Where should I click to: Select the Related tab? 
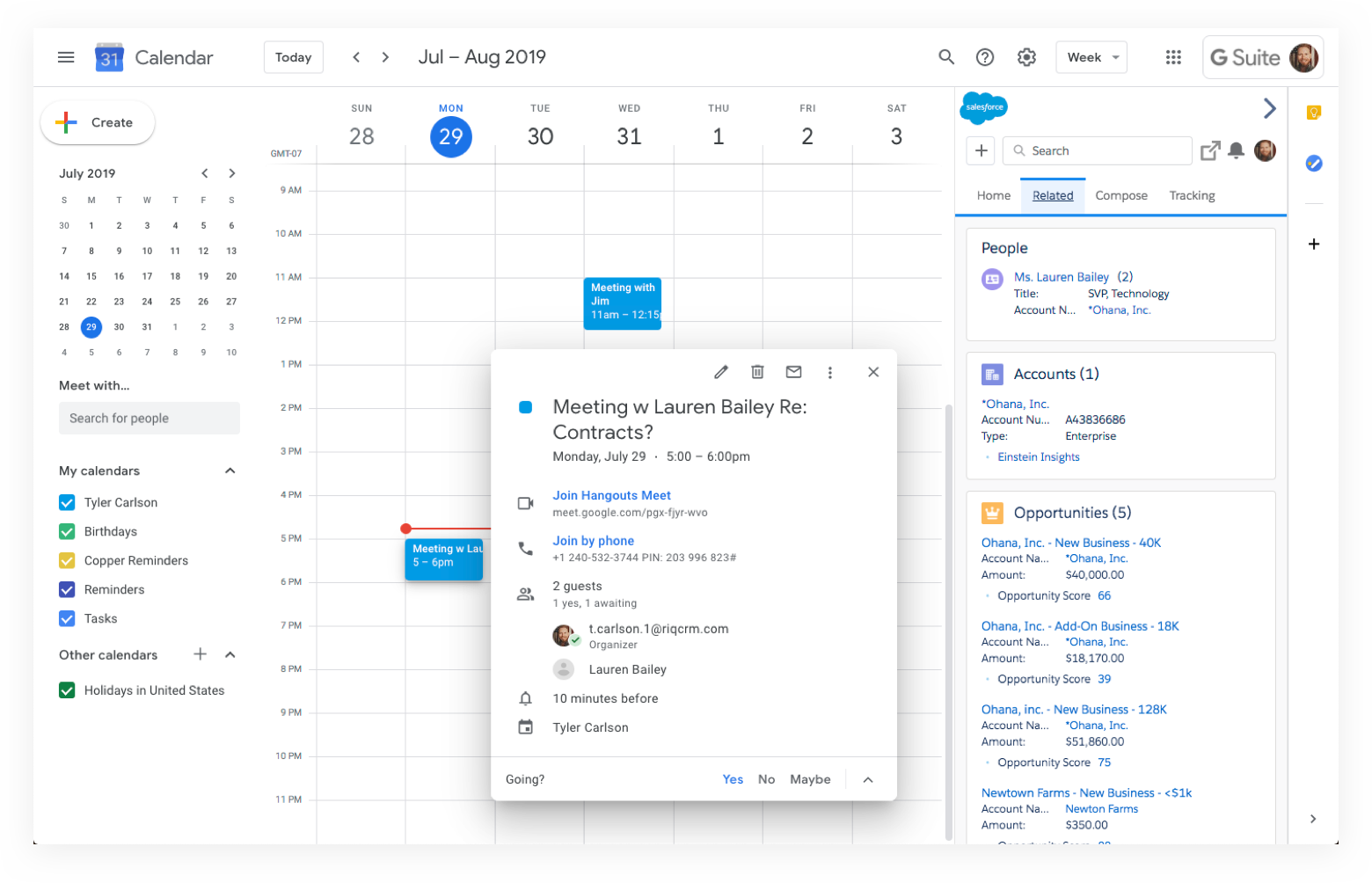tap(1053, 195)
